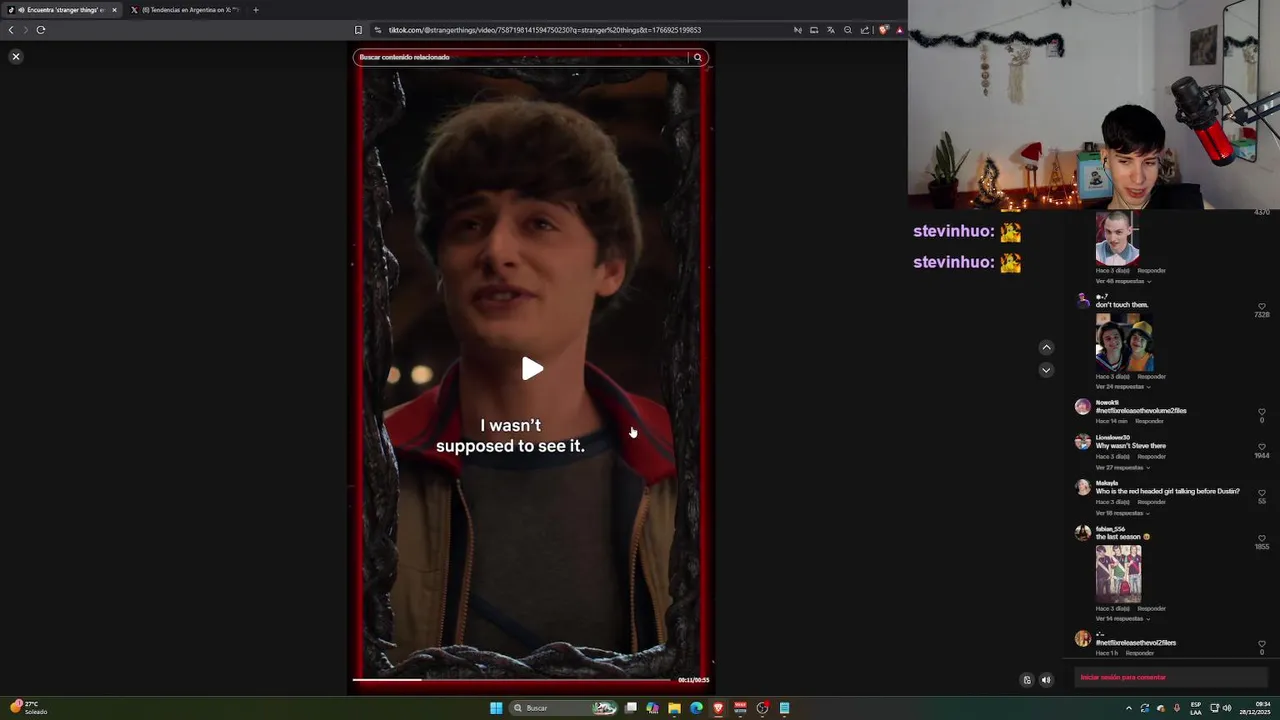Open image attached to 'the last season' comment
This screenshot has width=1280, height=720.
click(1118, 573)
